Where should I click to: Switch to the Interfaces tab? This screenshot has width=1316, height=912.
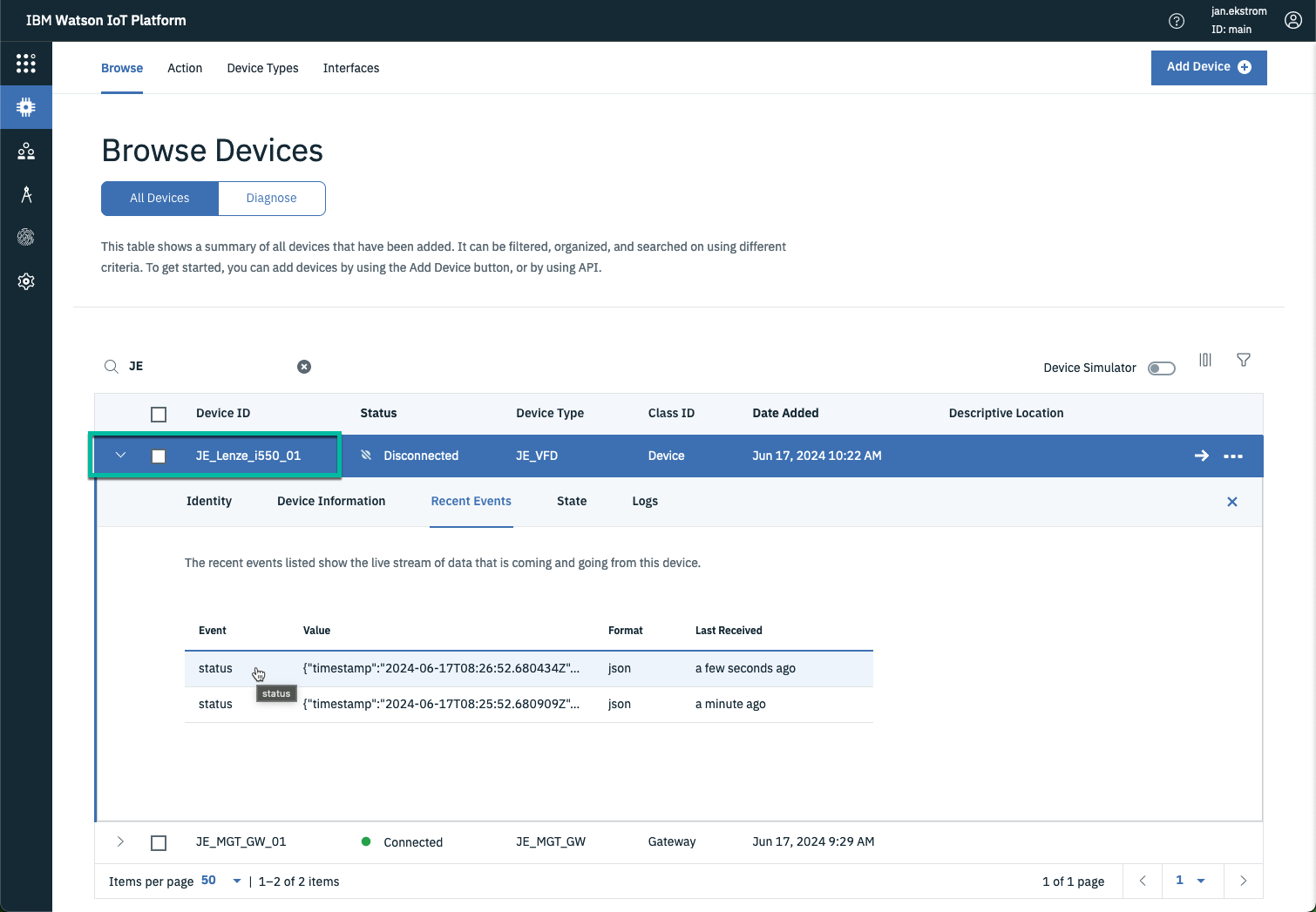point(351,68)
